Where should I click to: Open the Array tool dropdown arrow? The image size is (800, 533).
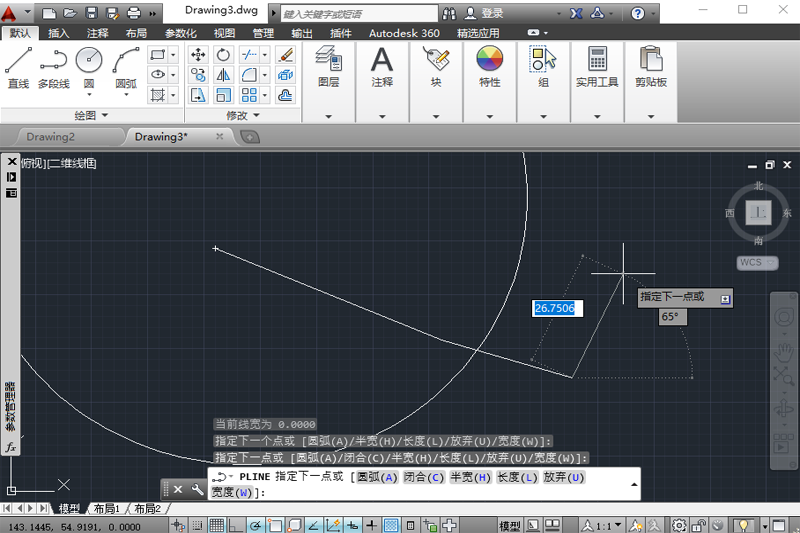(264, 95)
